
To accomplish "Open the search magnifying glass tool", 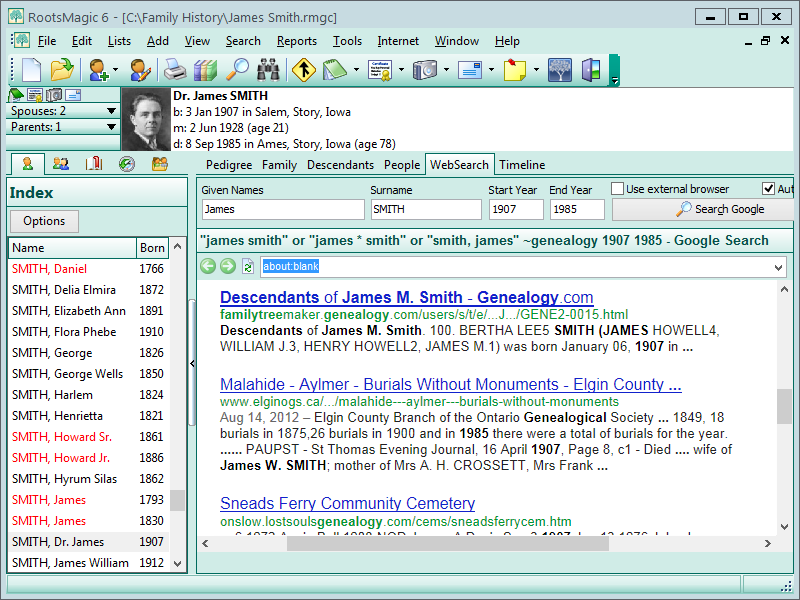I will click(x=239, y=70).
